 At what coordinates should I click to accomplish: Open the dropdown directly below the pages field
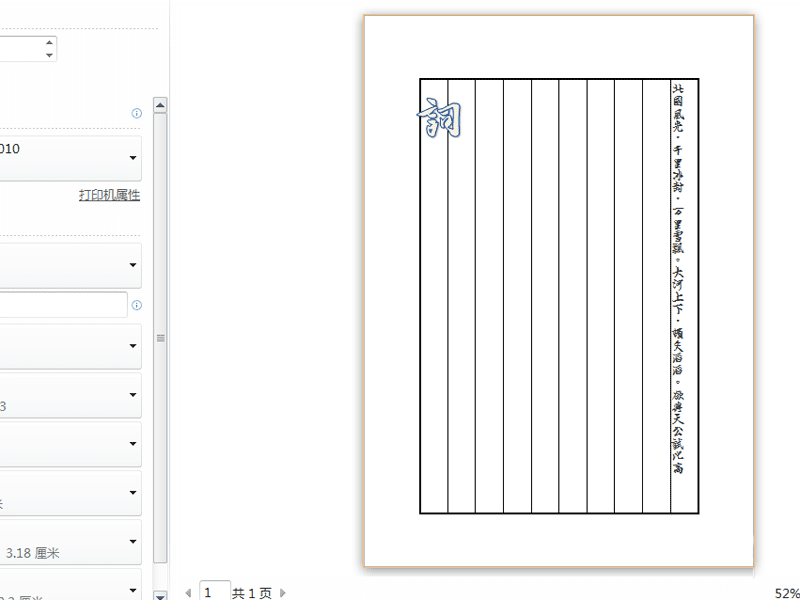[x=70, y=346]
